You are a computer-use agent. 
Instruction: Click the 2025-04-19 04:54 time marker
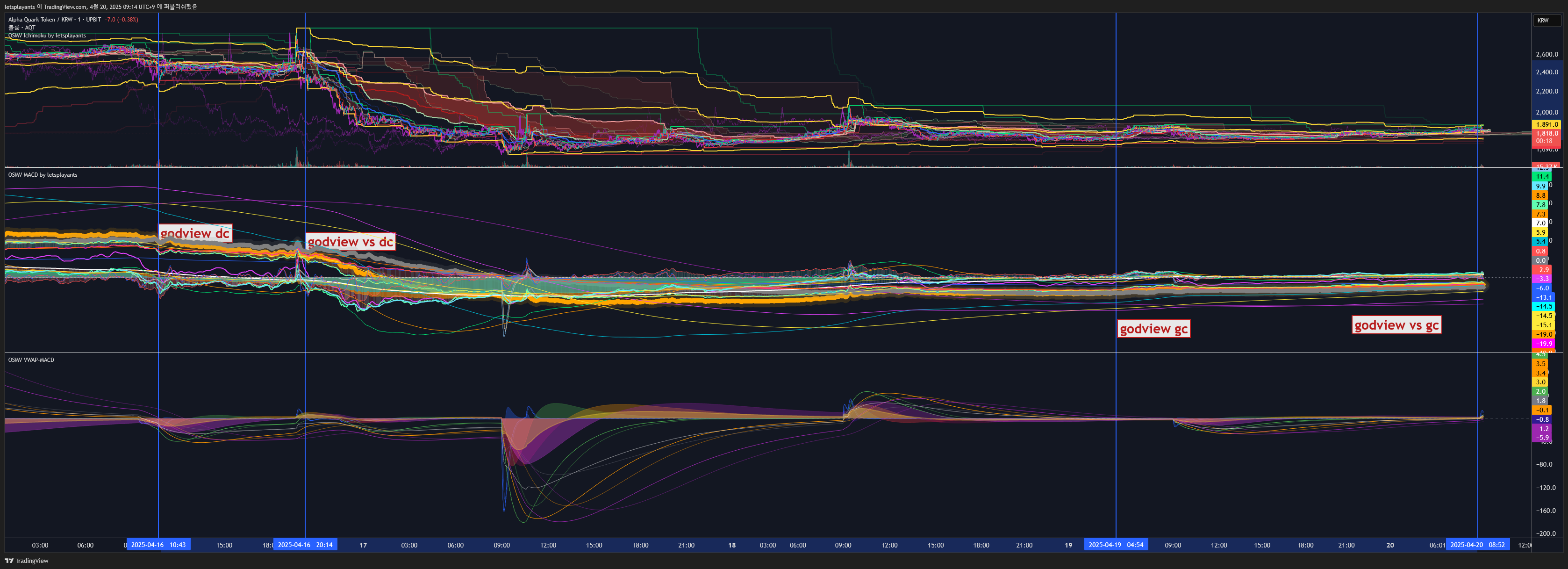coord(1116,545)
